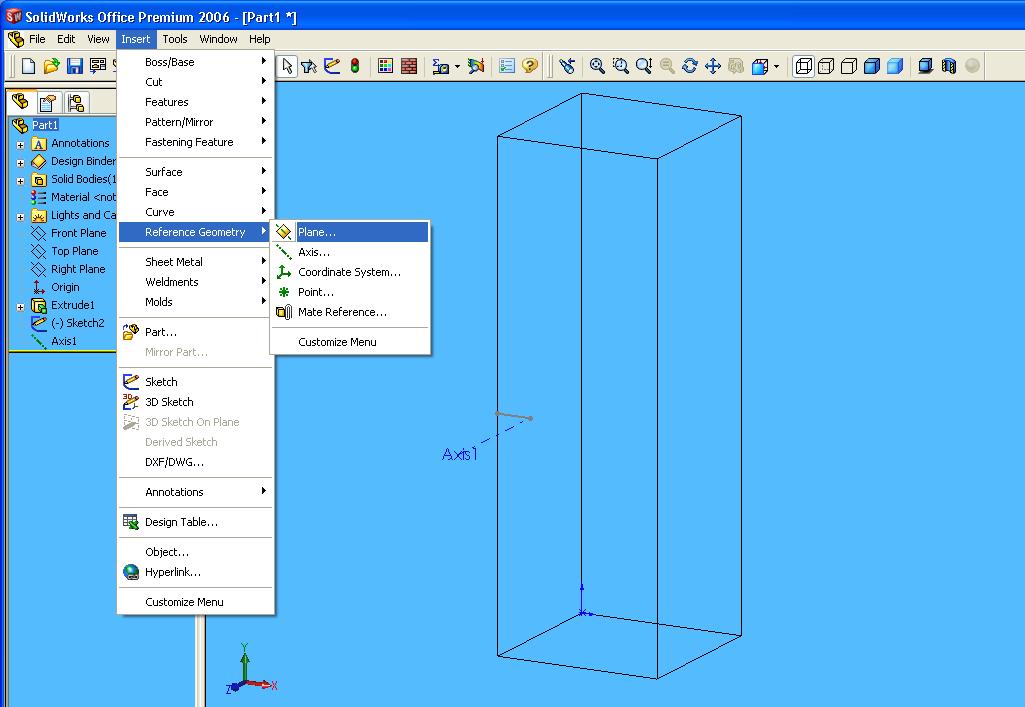
Task: Click the Sketch pencil toolbar icon
Action: coord(332,66)
